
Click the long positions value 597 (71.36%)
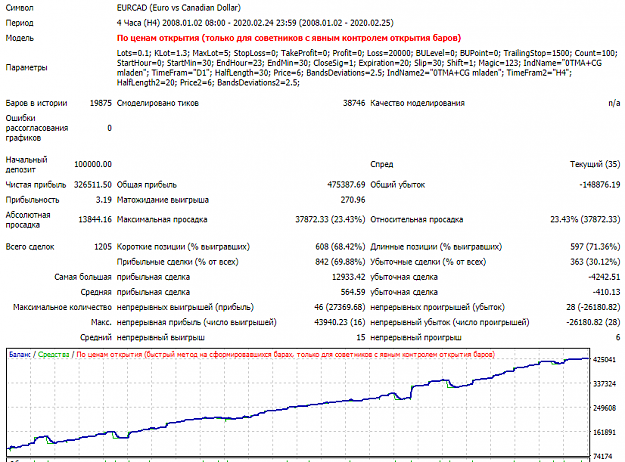coord(595,247)
